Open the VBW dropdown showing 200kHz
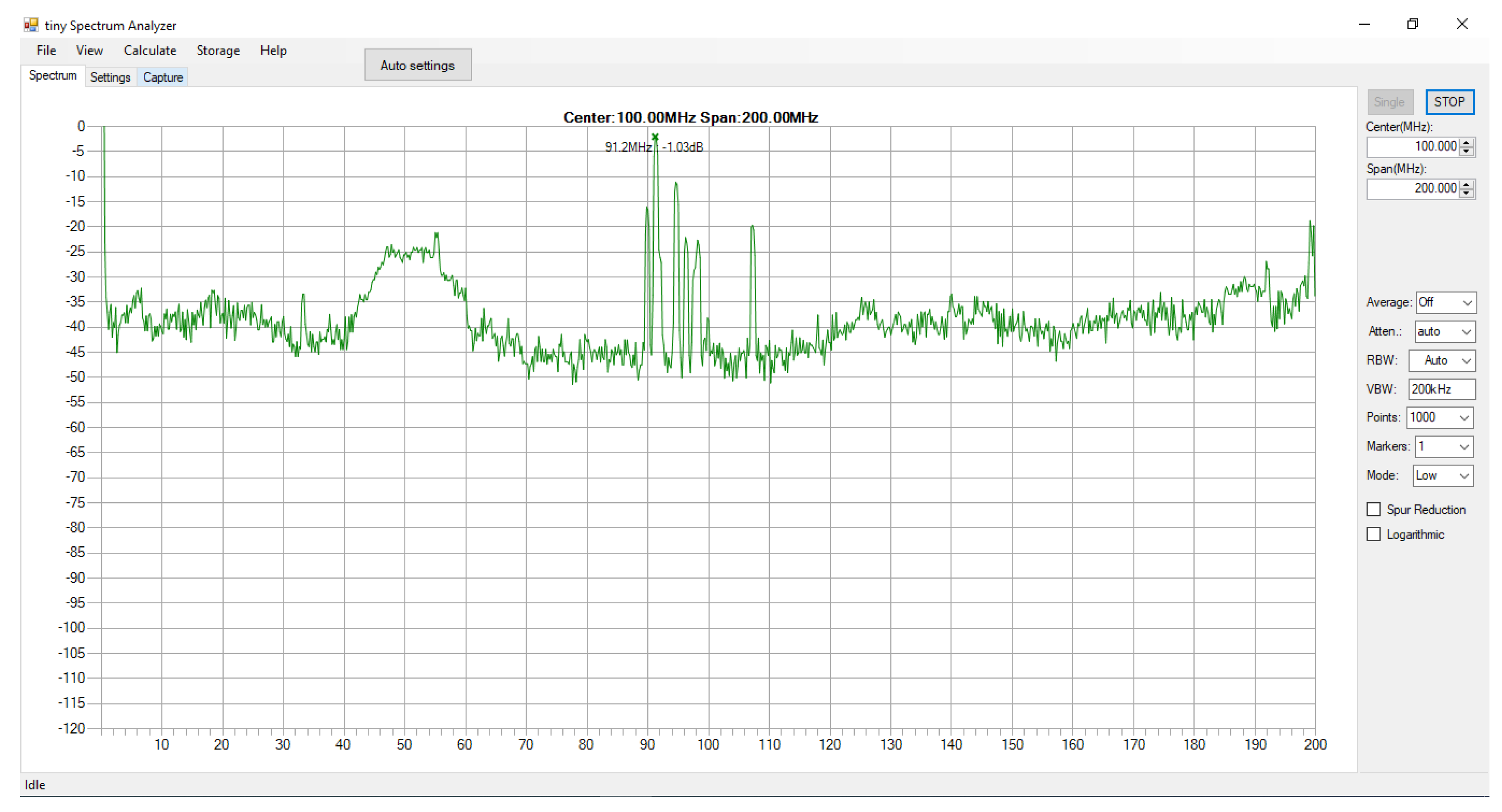Viewport: 1502px width, 812px height. 1442,389
